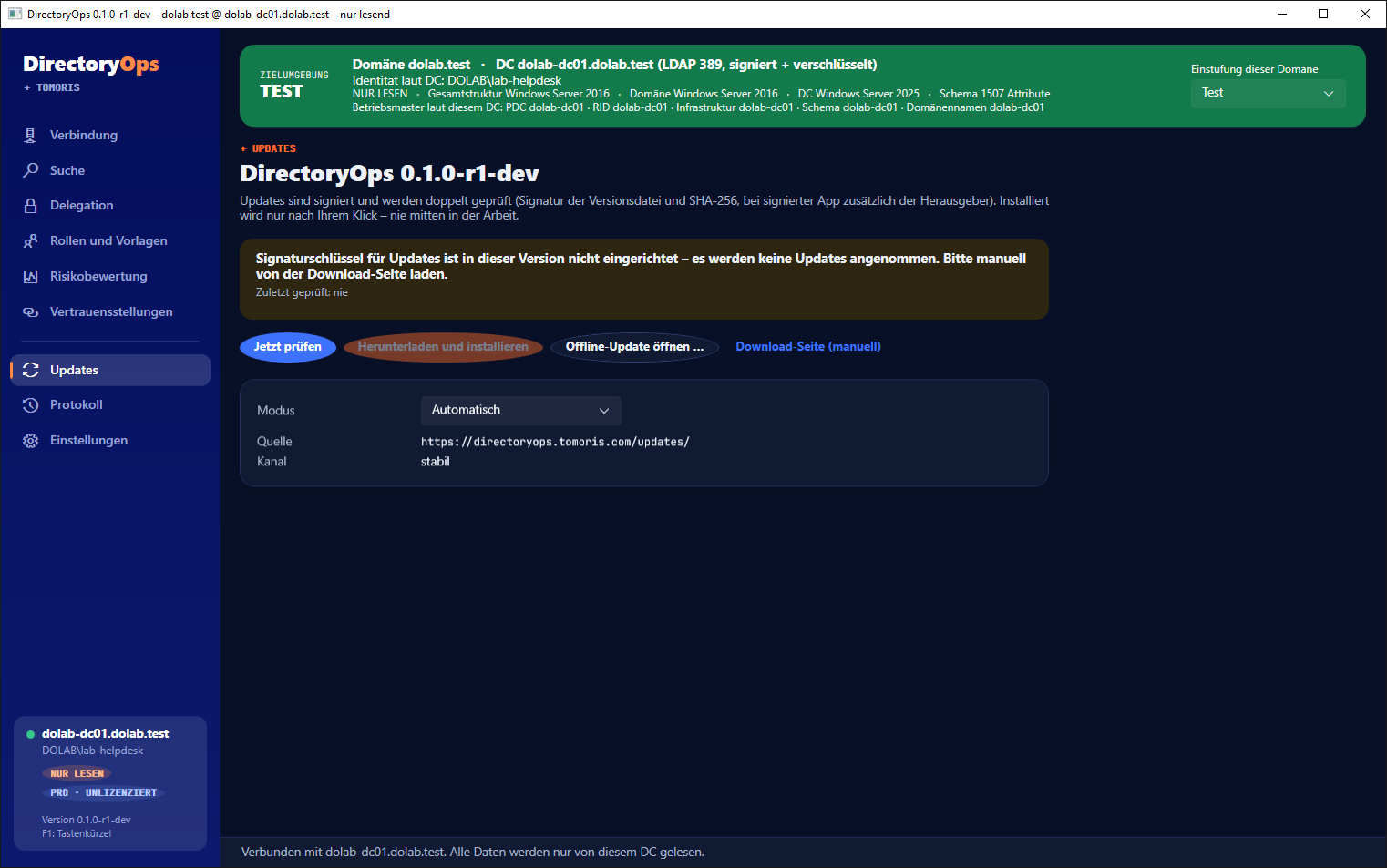Screen dimensions: 1387x868
Task: Click the Version 0.1.0-r1-dev sidebar text
Action: 87,820
